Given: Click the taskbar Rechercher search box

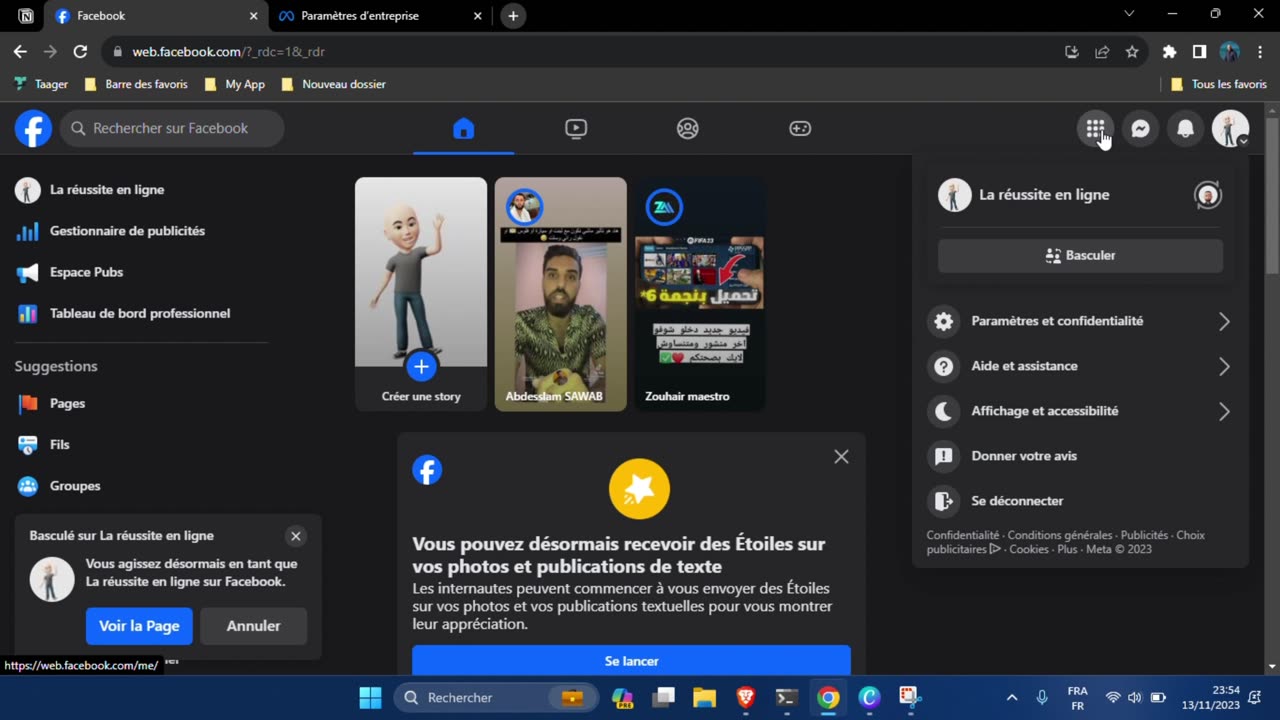Looking at the screenshot, I should 496,698.
